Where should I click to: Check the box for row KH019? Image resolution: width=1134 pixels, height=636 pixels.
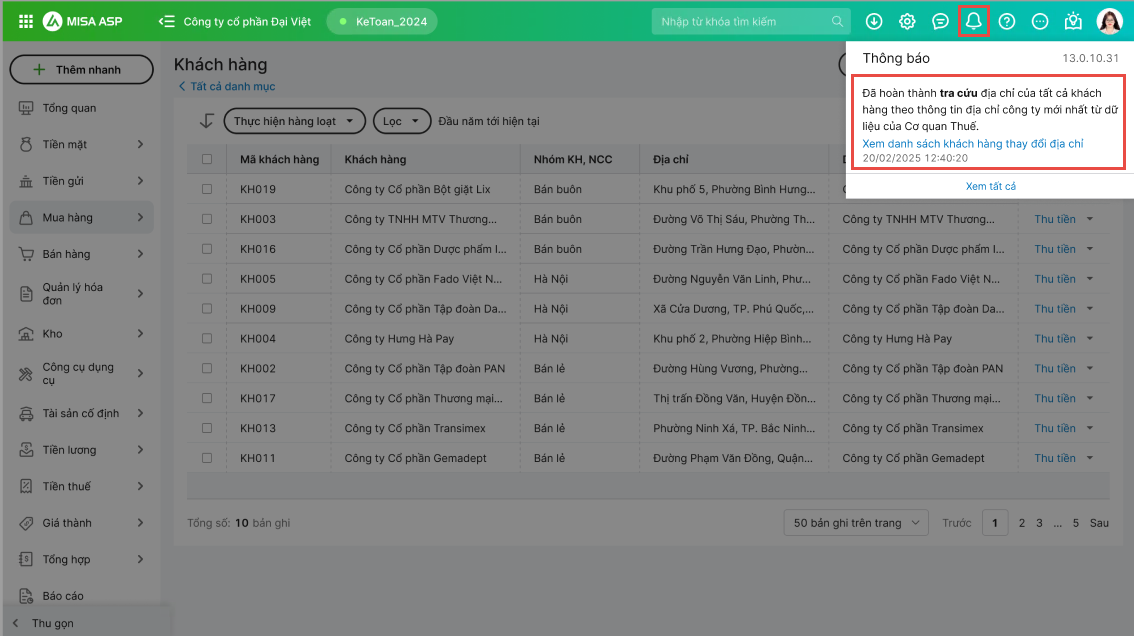click(x=207, y=189)
